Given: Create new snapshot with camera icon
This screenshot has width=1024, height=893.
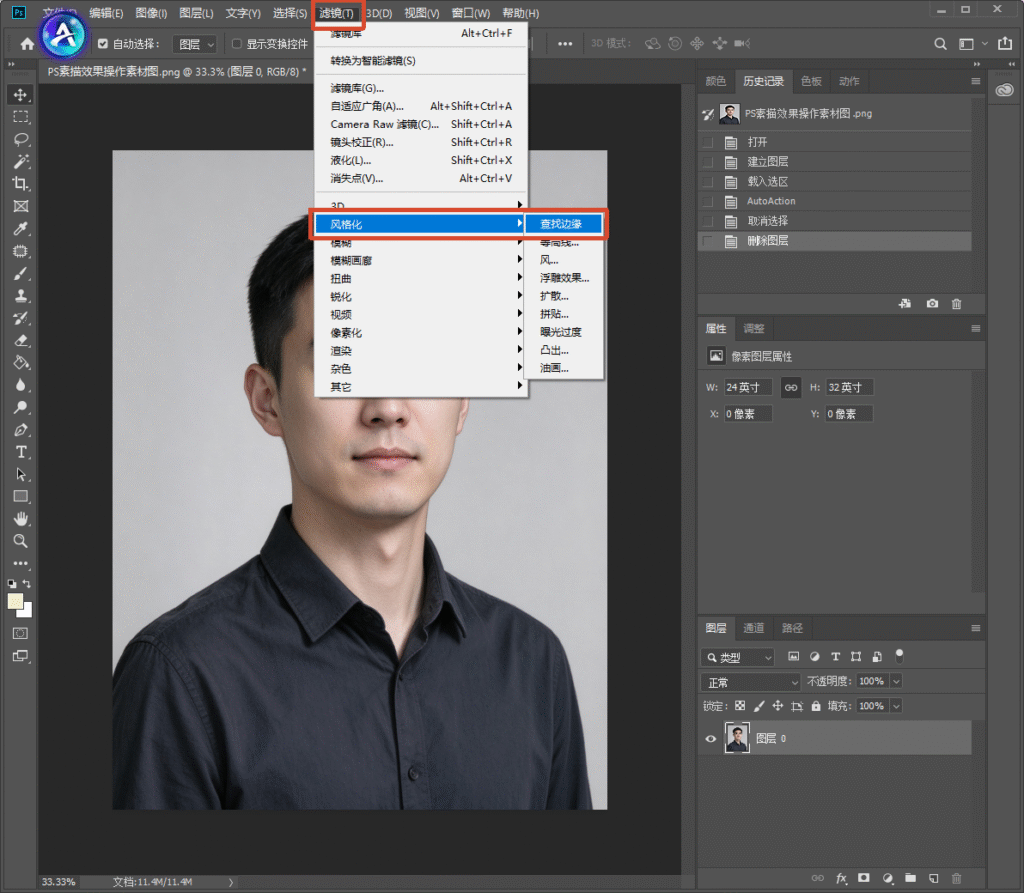Looking at the screenshot, I should (932, 304).
